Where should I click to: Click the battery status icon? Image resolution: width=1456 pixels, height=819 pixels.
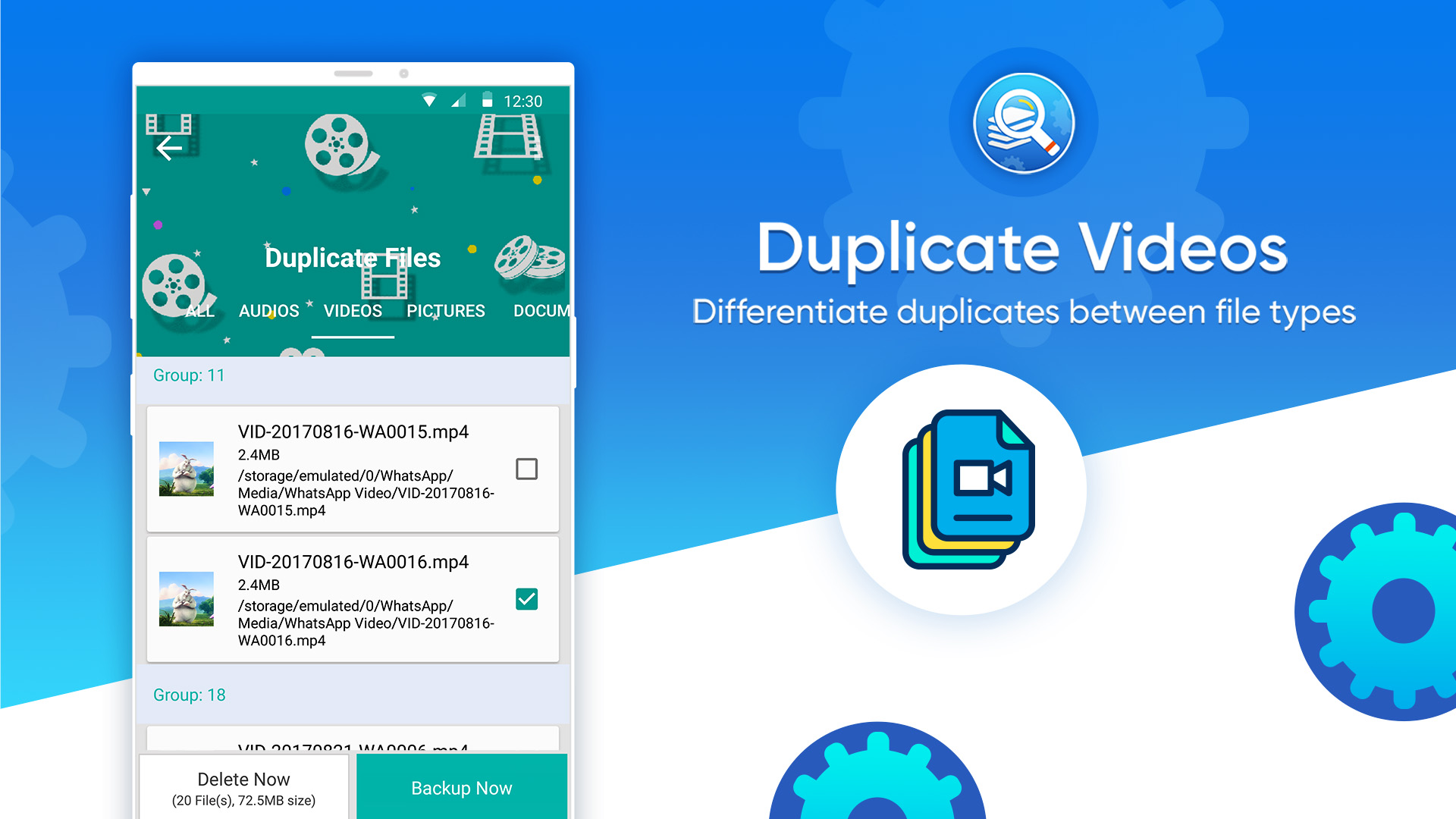(487, 101)
